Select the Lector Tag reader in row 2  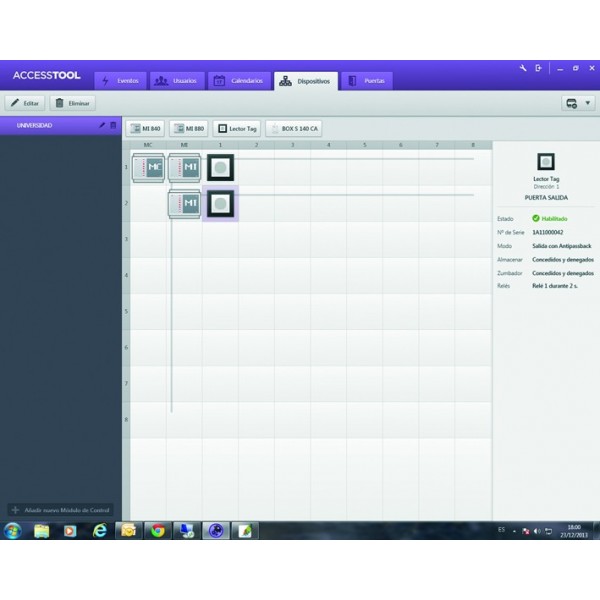(220, 203)
